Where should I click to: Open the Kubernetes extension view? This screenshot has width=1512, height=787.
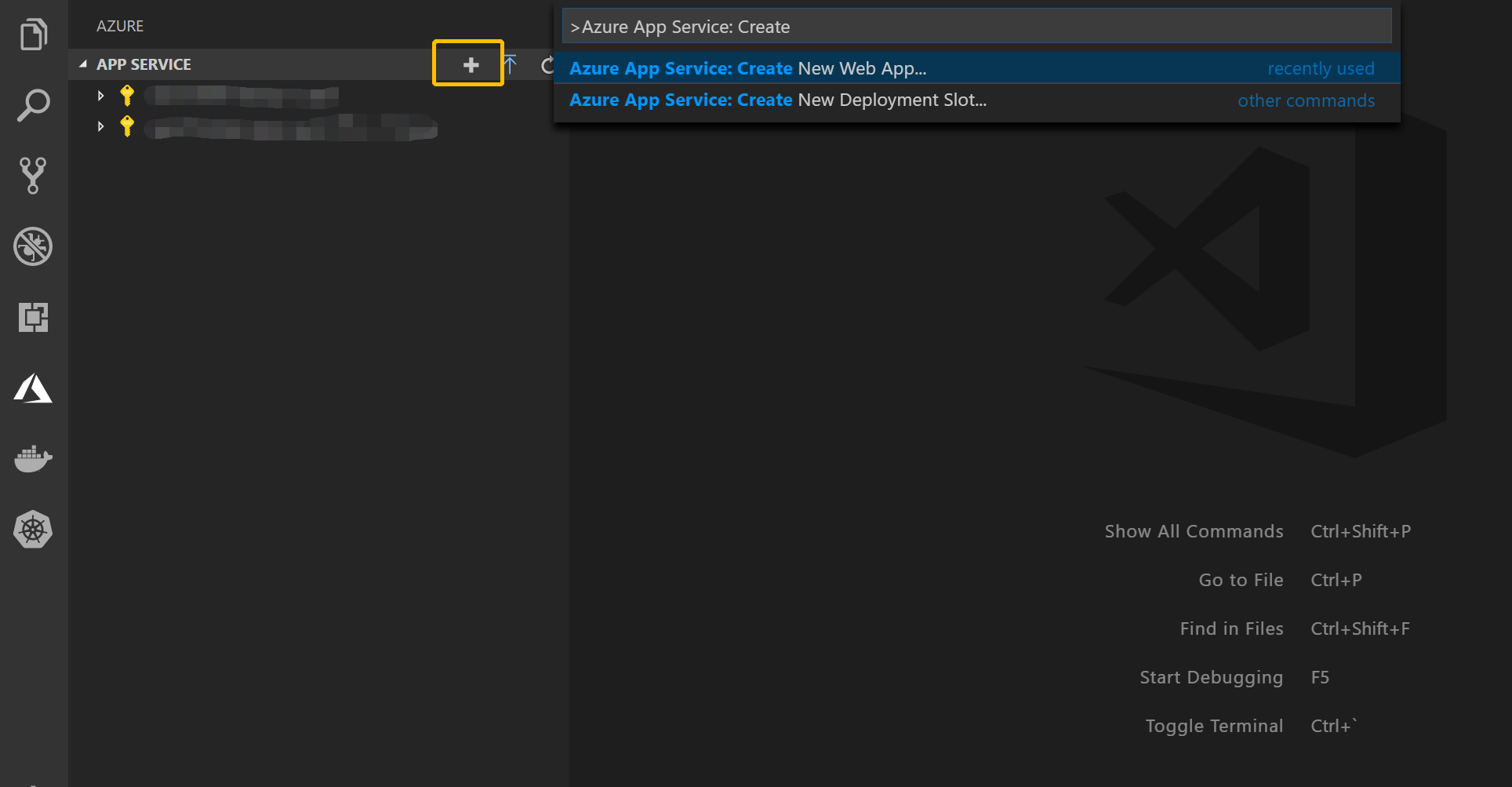32,529
